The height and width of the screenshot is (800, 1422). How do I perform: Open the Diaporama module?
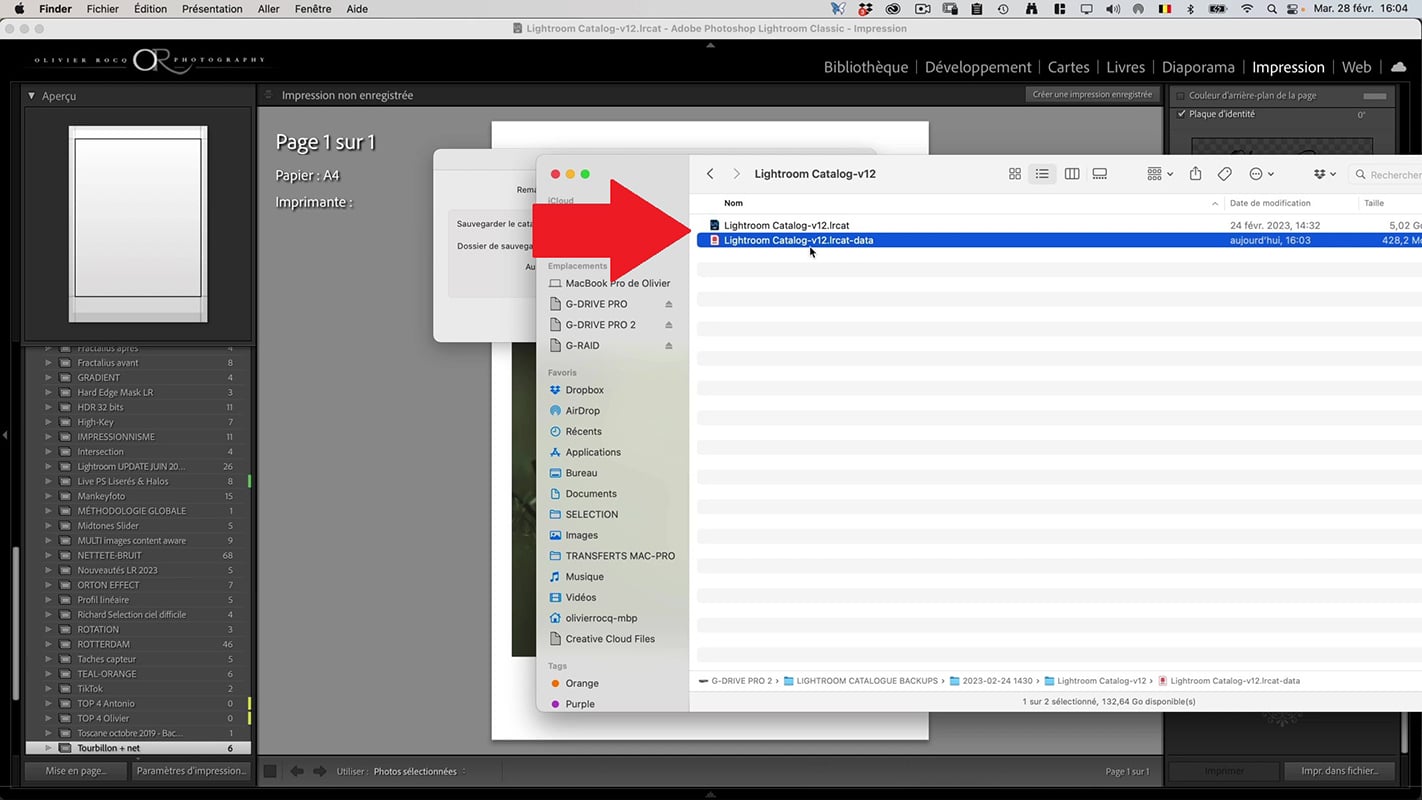(x=1198, y=67)
